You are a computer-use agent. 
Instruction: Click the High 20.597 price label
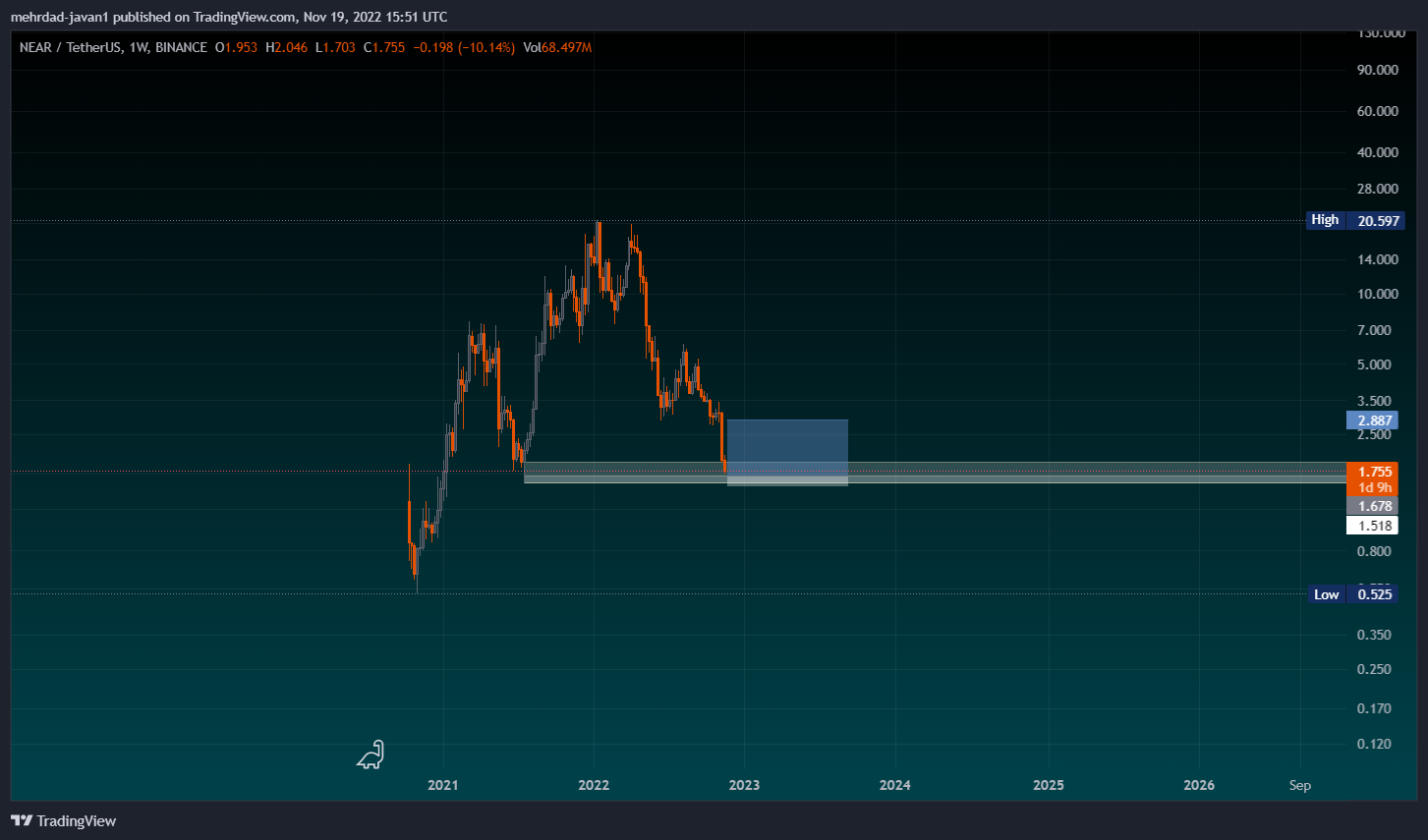[x=1355, y=220]
